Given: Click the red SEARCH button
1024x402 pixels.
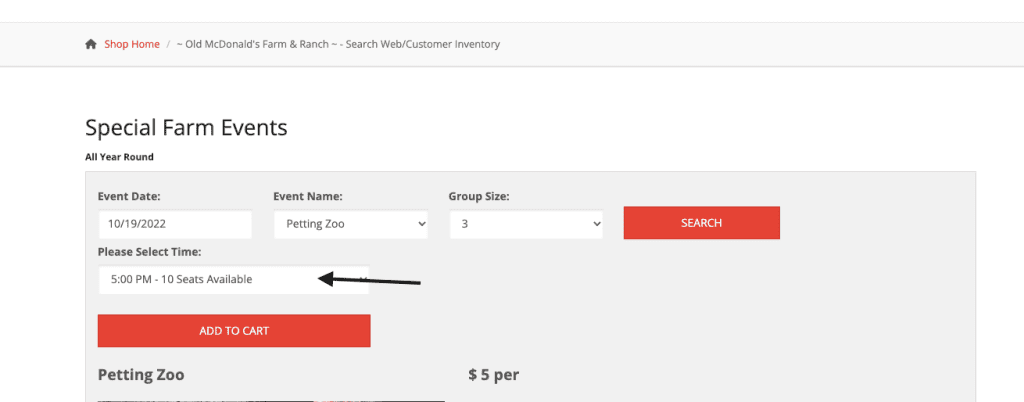Looking at the screenshot, I should coord(701,223).
